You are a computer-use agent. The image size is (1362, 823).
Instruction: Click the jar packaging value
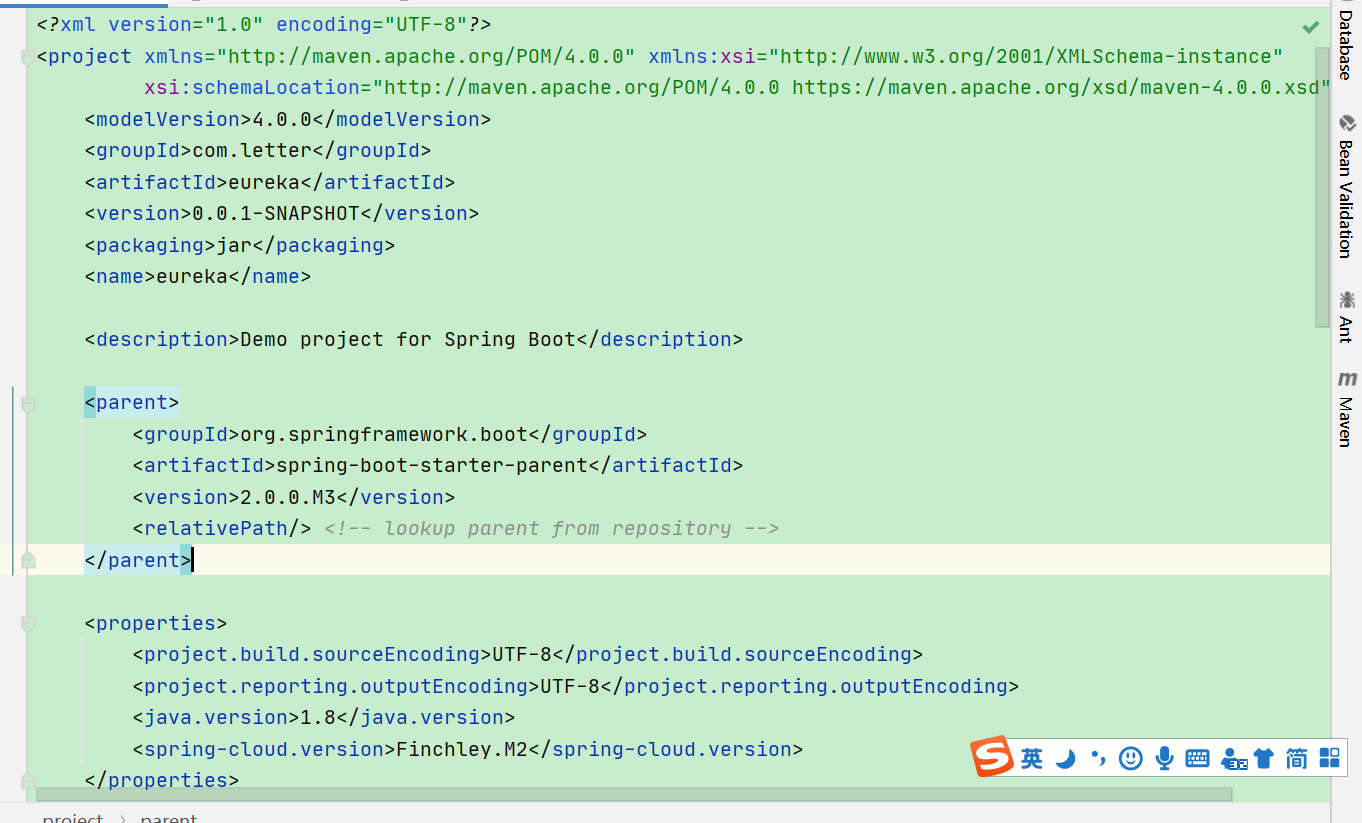pos(234,245)
